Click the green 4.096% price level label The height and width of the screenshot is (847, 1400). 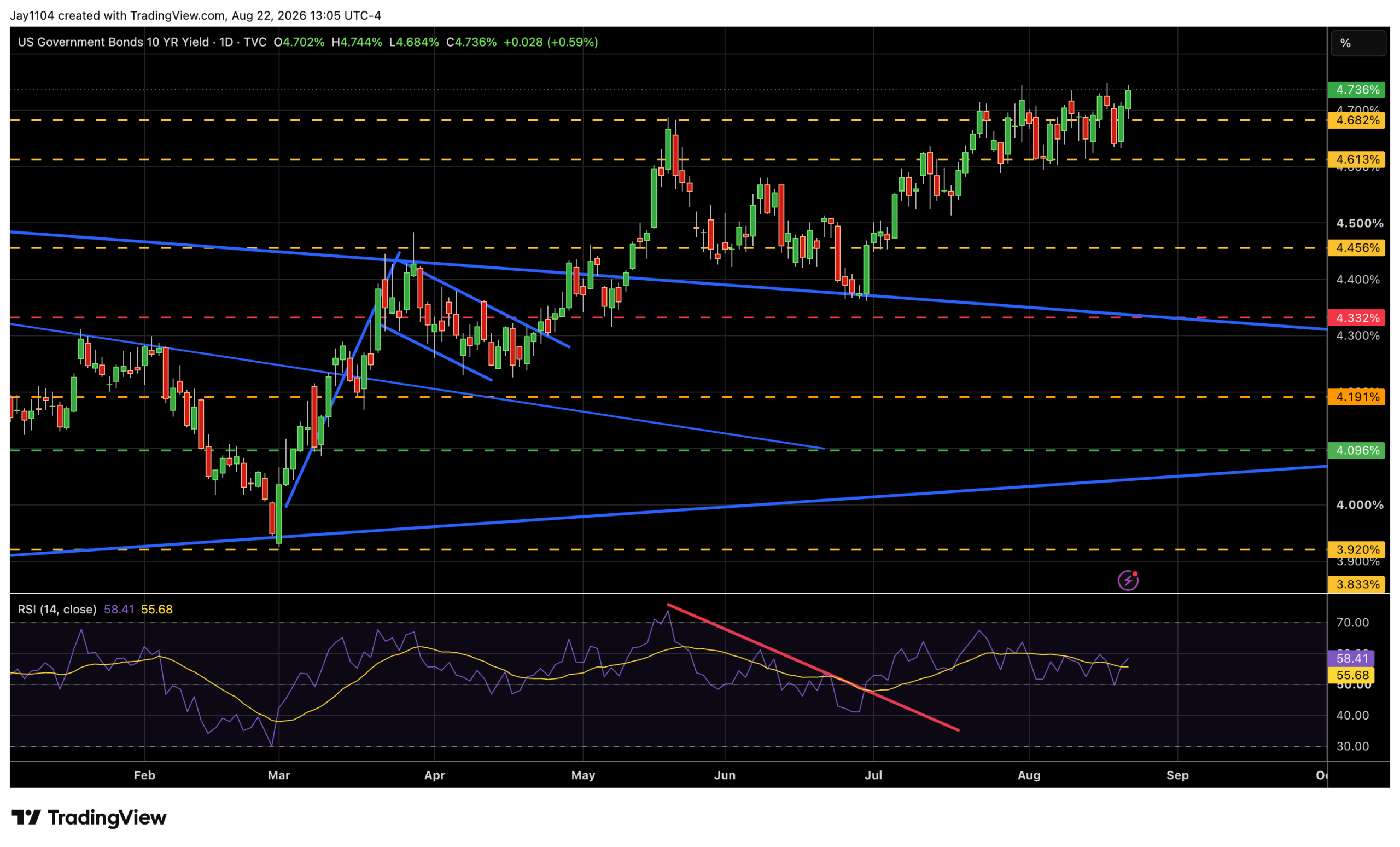(1356, 450)
